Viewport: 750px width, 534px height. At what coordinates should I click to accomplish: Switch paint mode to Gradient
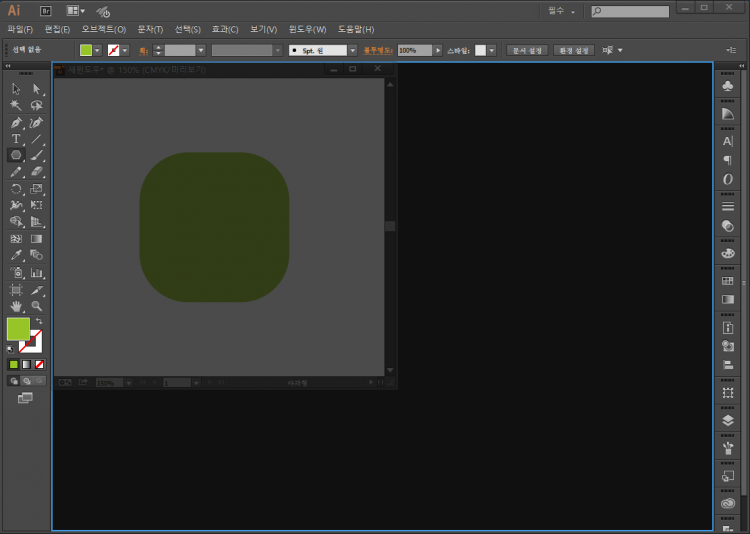[27, 365]
